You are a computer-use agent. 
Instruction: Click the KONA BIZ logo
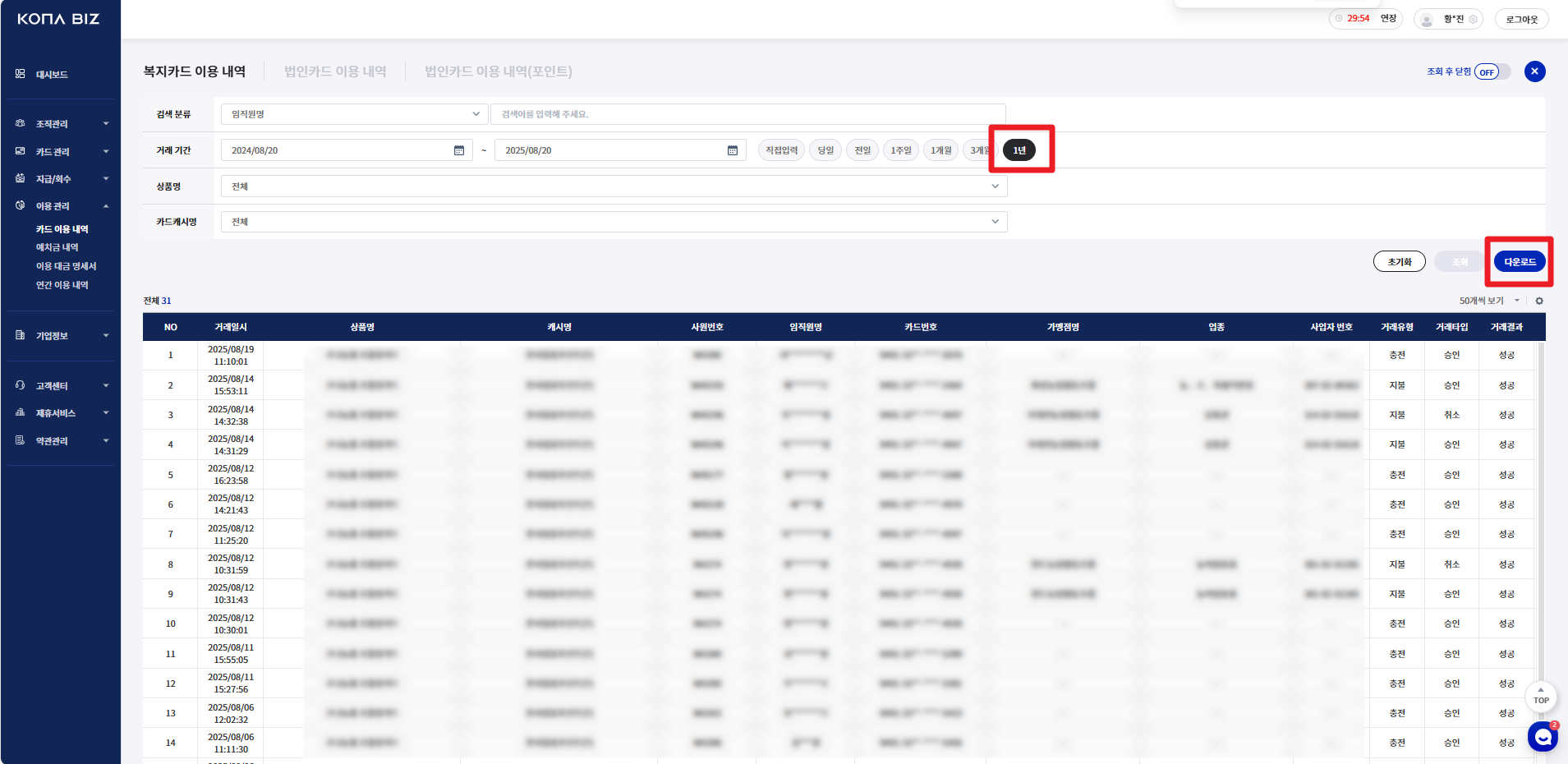(x=58, y=19)
